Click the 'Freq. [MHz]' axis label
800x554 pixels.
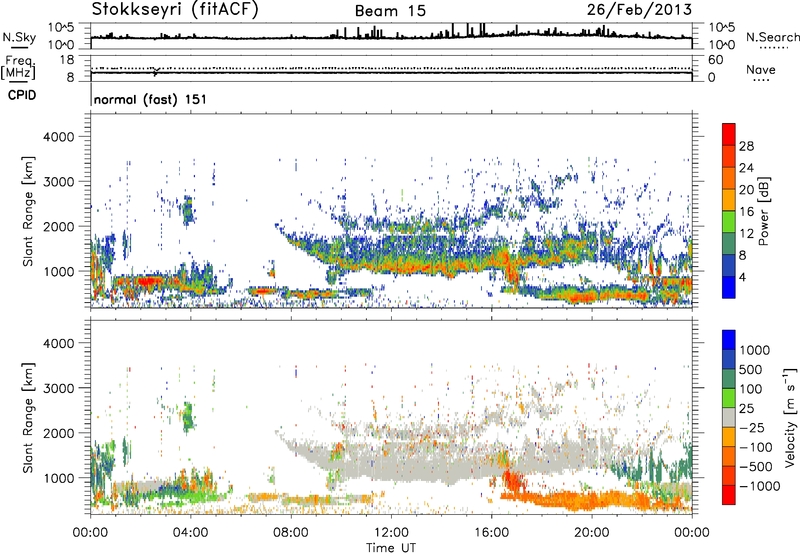19,68
